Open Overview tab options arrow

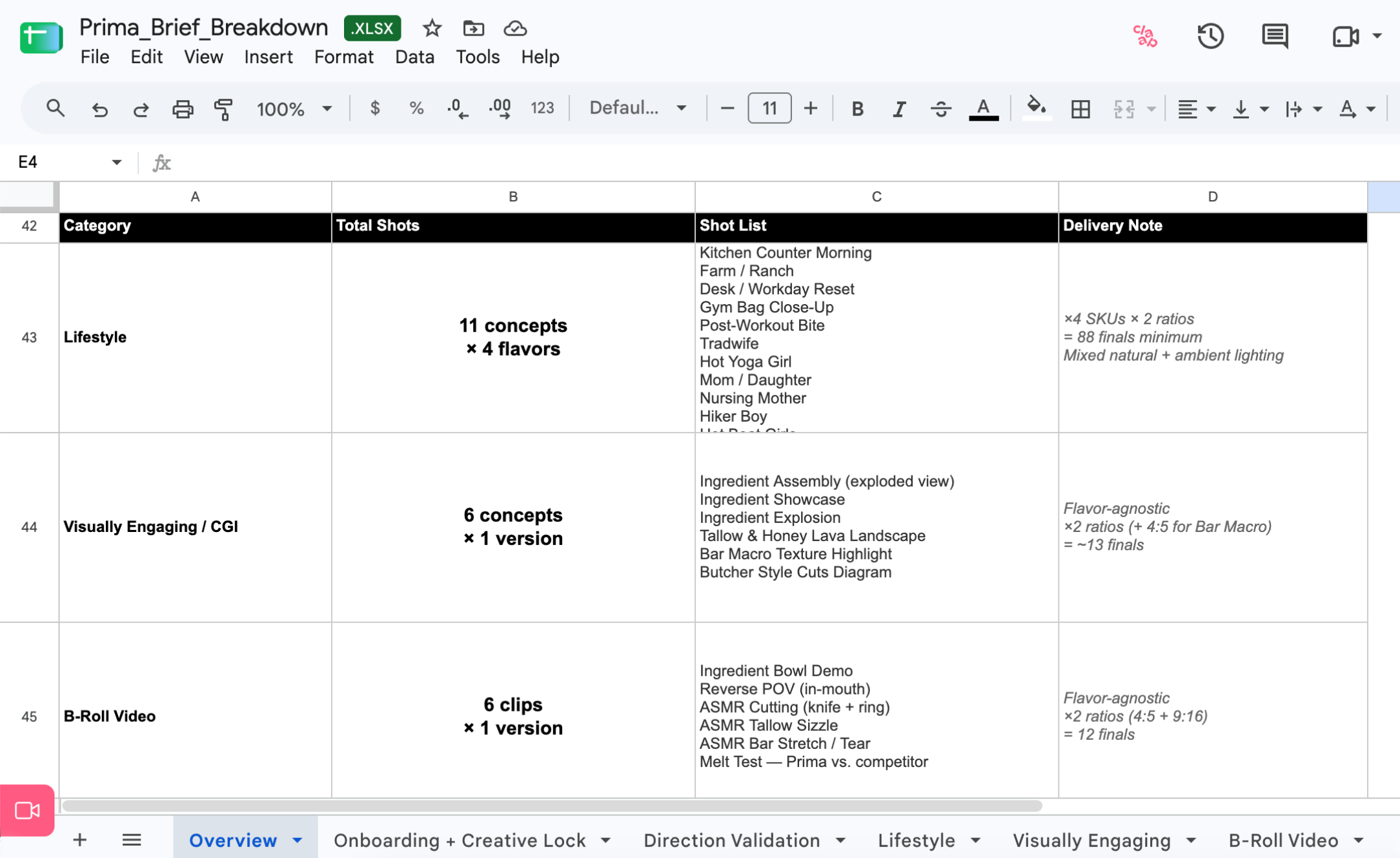point(297,840)
